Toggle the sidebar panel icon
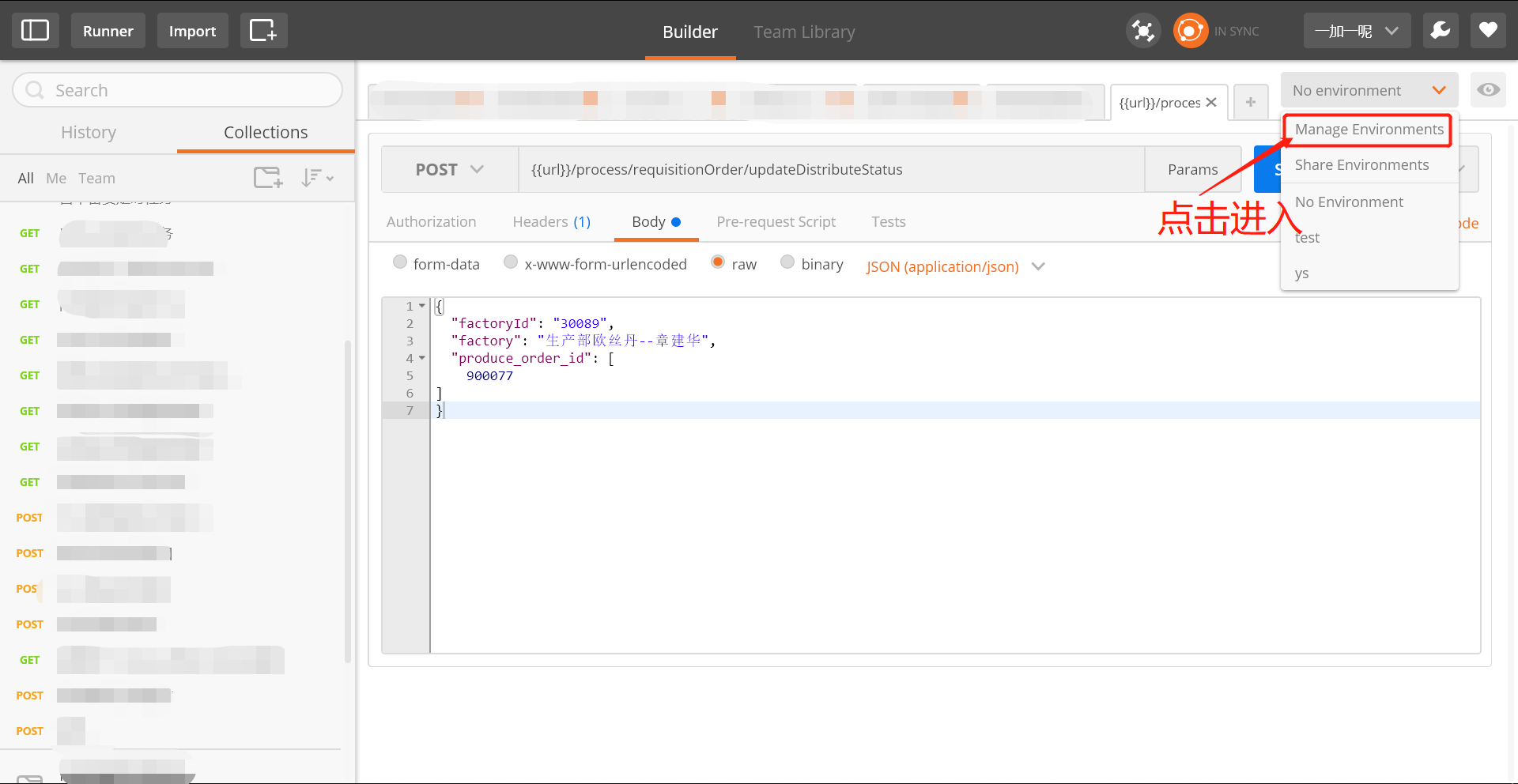 [x=35, y=31]
